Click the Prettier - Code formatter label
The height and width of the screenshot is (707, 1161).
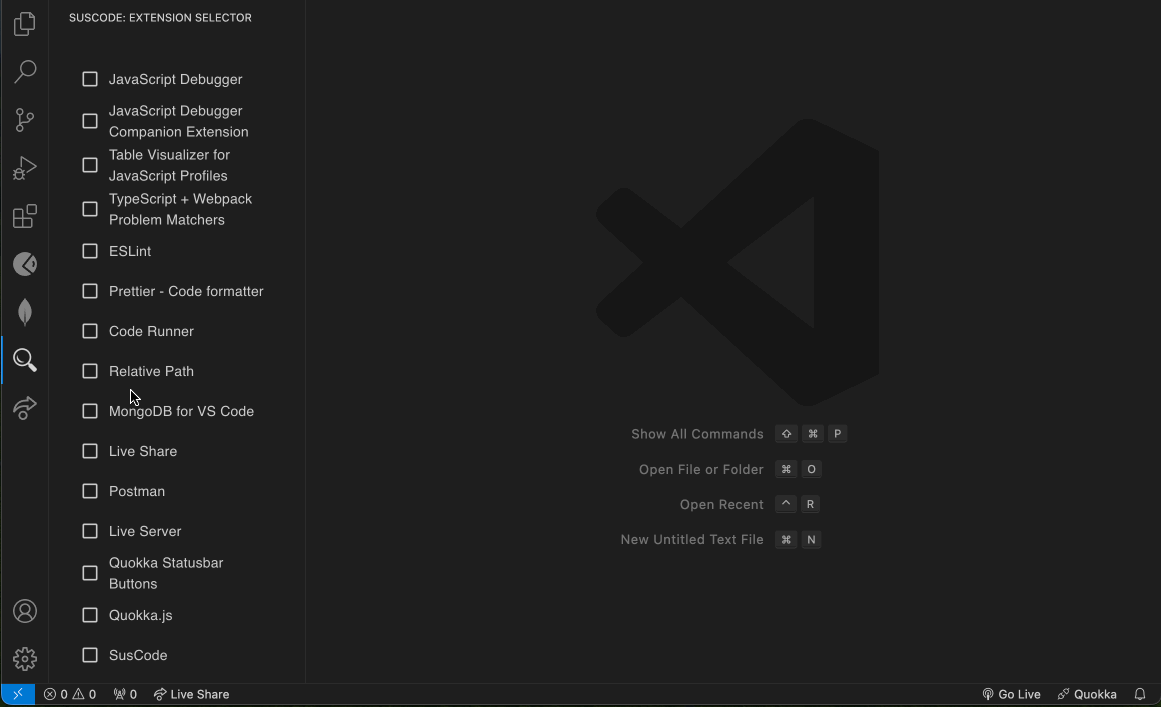pyautogui.click(x=186, y=291)
